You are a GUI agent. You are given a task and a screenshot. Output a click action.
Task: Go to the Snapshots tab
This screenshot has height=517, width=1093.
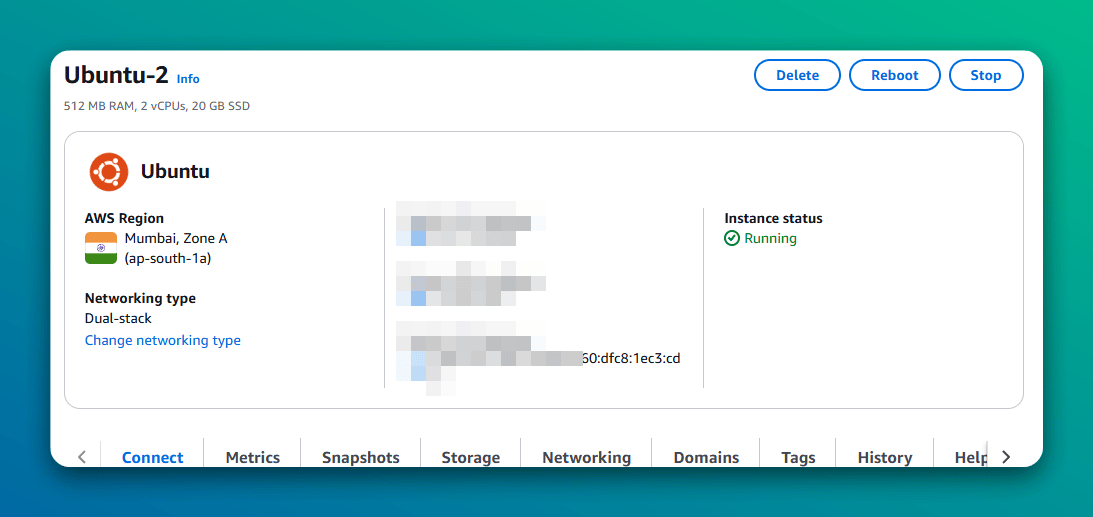coord(360,457)
